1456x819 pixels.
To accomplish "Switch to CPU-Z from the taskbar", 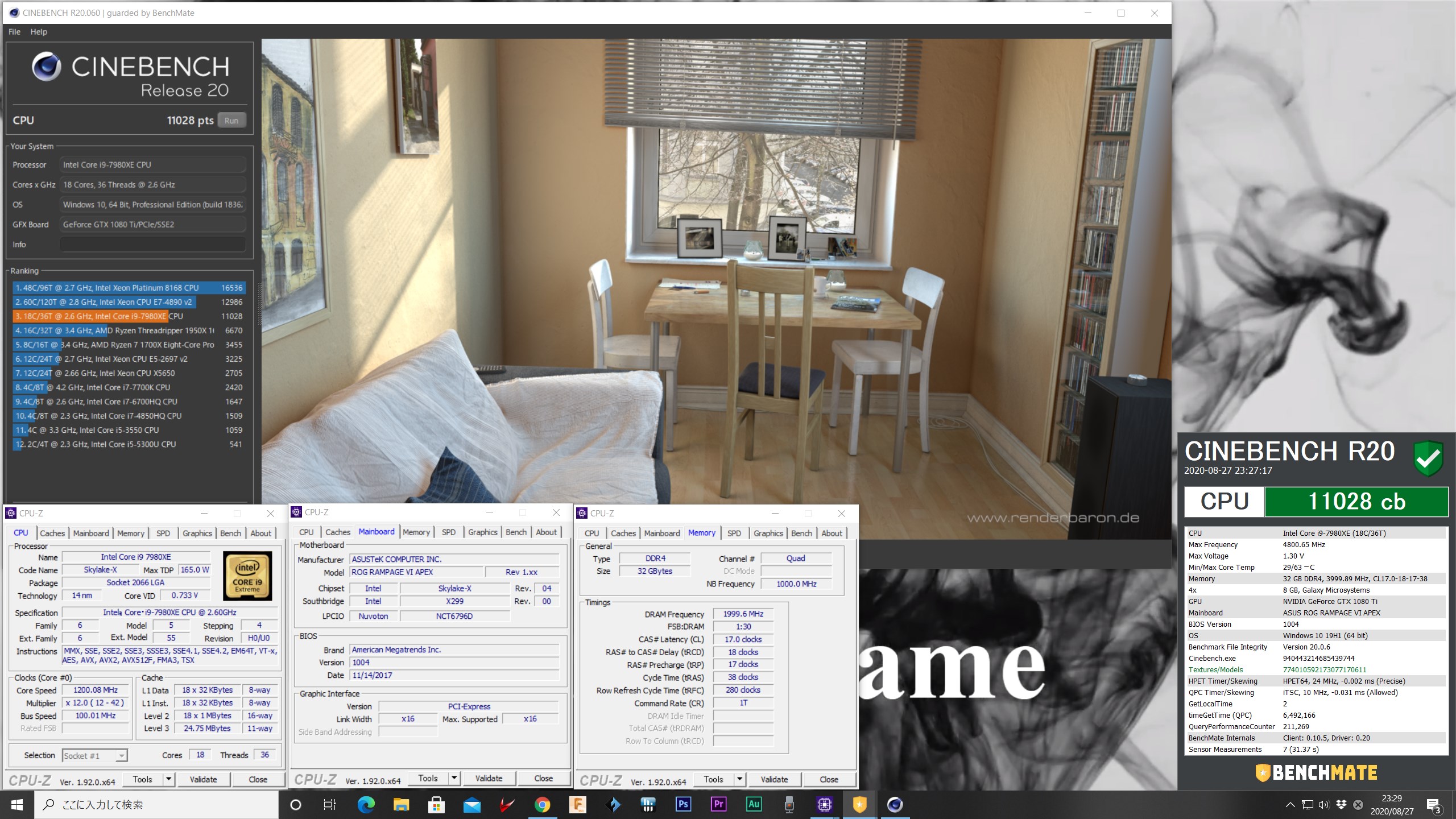I will (824, 805).
